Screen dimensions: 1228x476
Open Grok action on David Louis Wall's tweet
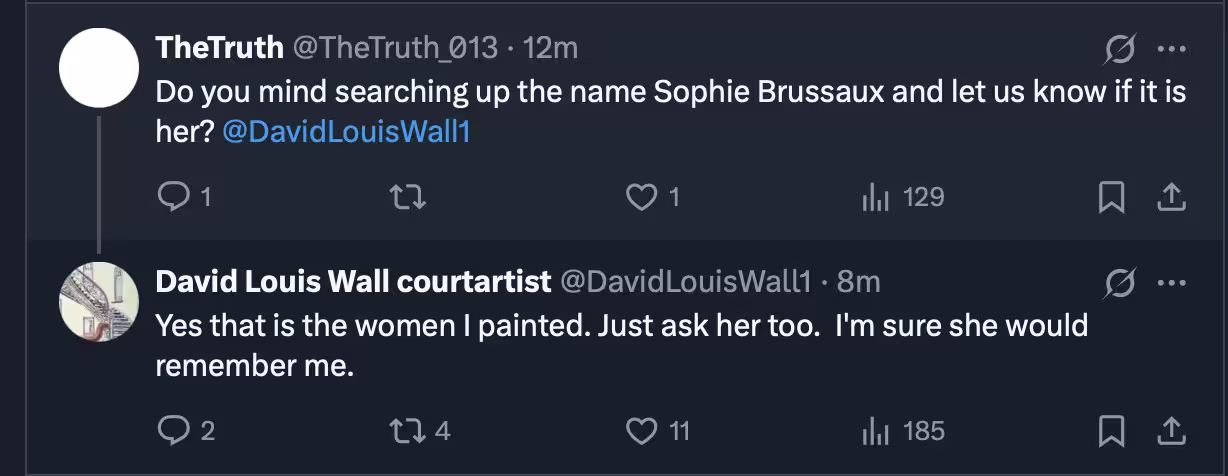pyautogui.click(x=1121, y=283)
